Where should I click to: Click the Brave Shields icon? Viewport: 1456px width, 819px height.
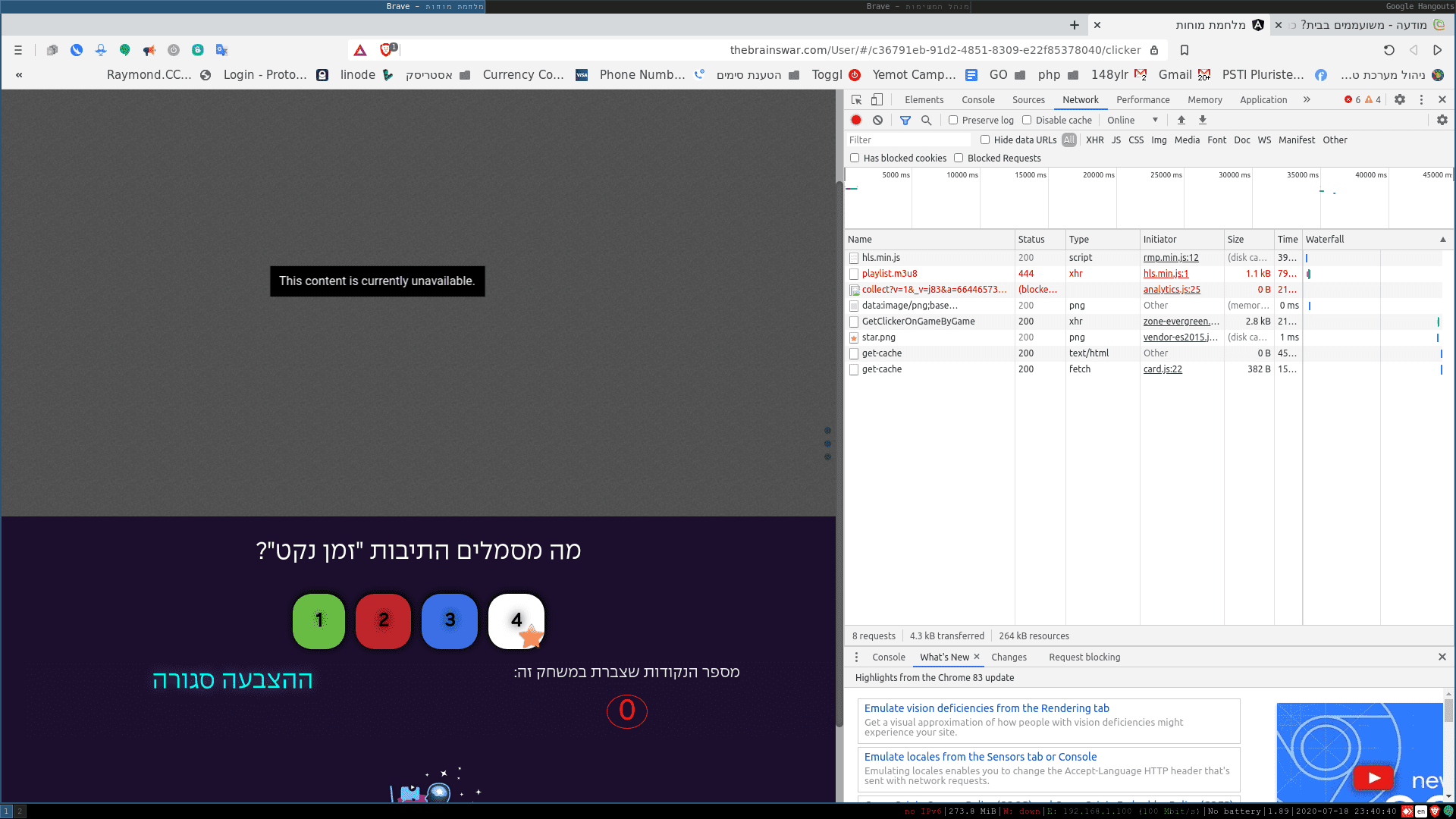tap(386, 50)
